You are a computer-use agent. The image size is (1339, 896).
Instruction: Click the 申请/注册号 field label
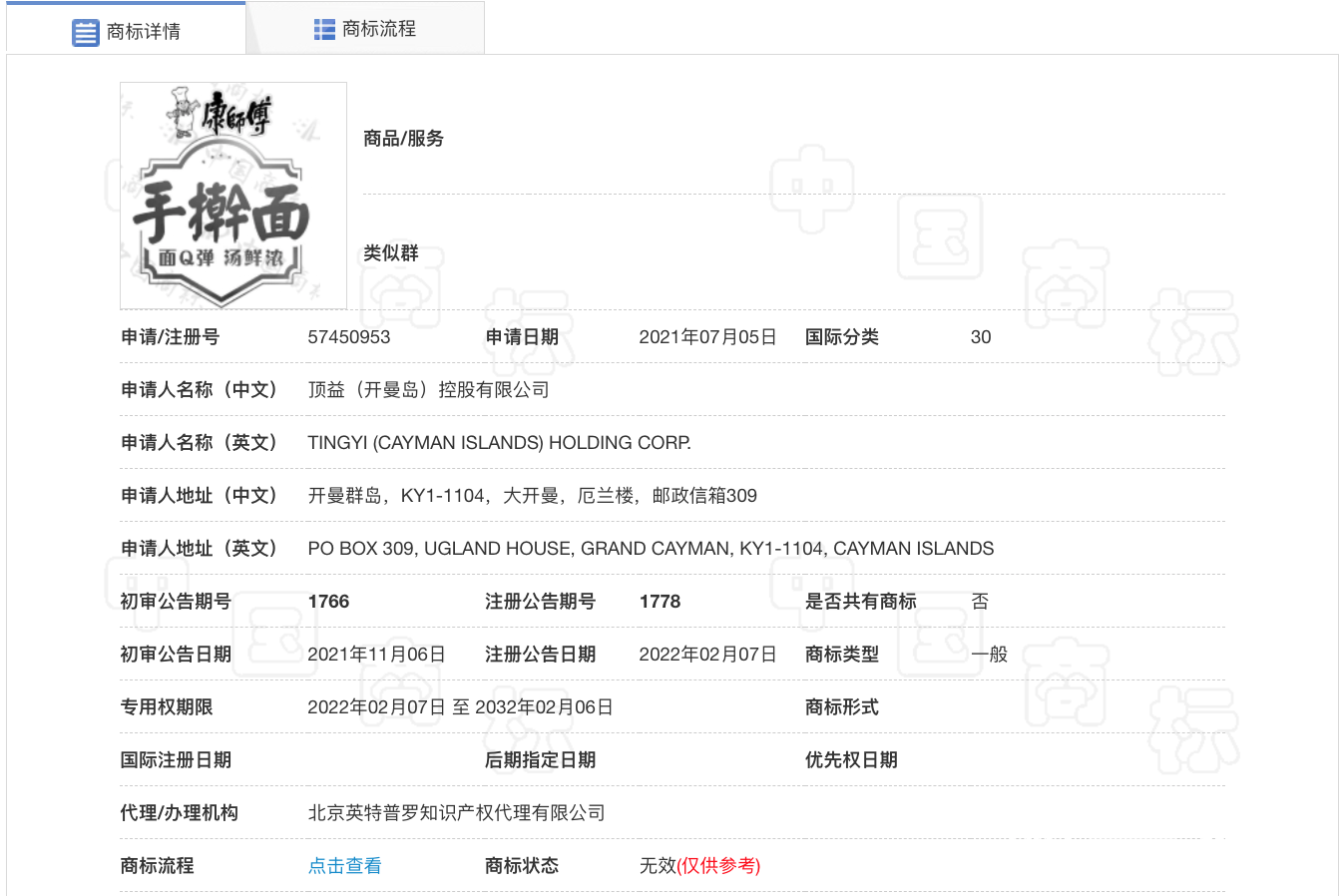[x=170, y=337]
